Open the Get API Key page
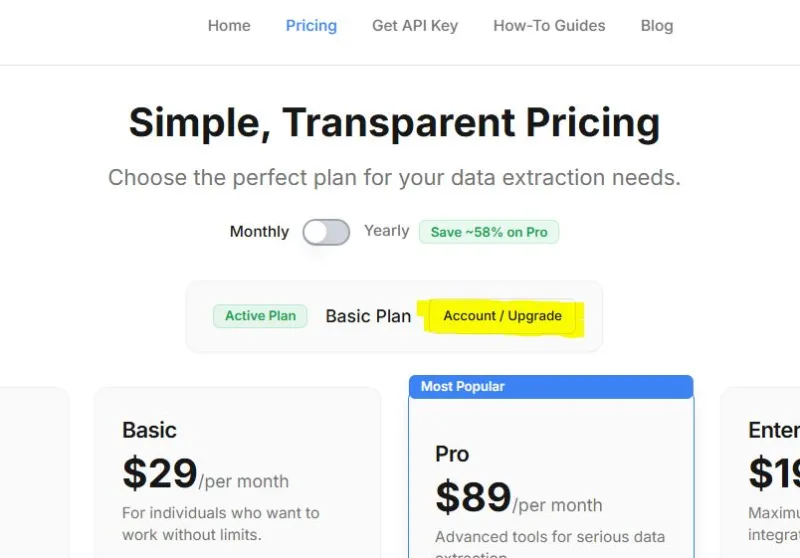This screenshot has height=558, width=800. 415,26
